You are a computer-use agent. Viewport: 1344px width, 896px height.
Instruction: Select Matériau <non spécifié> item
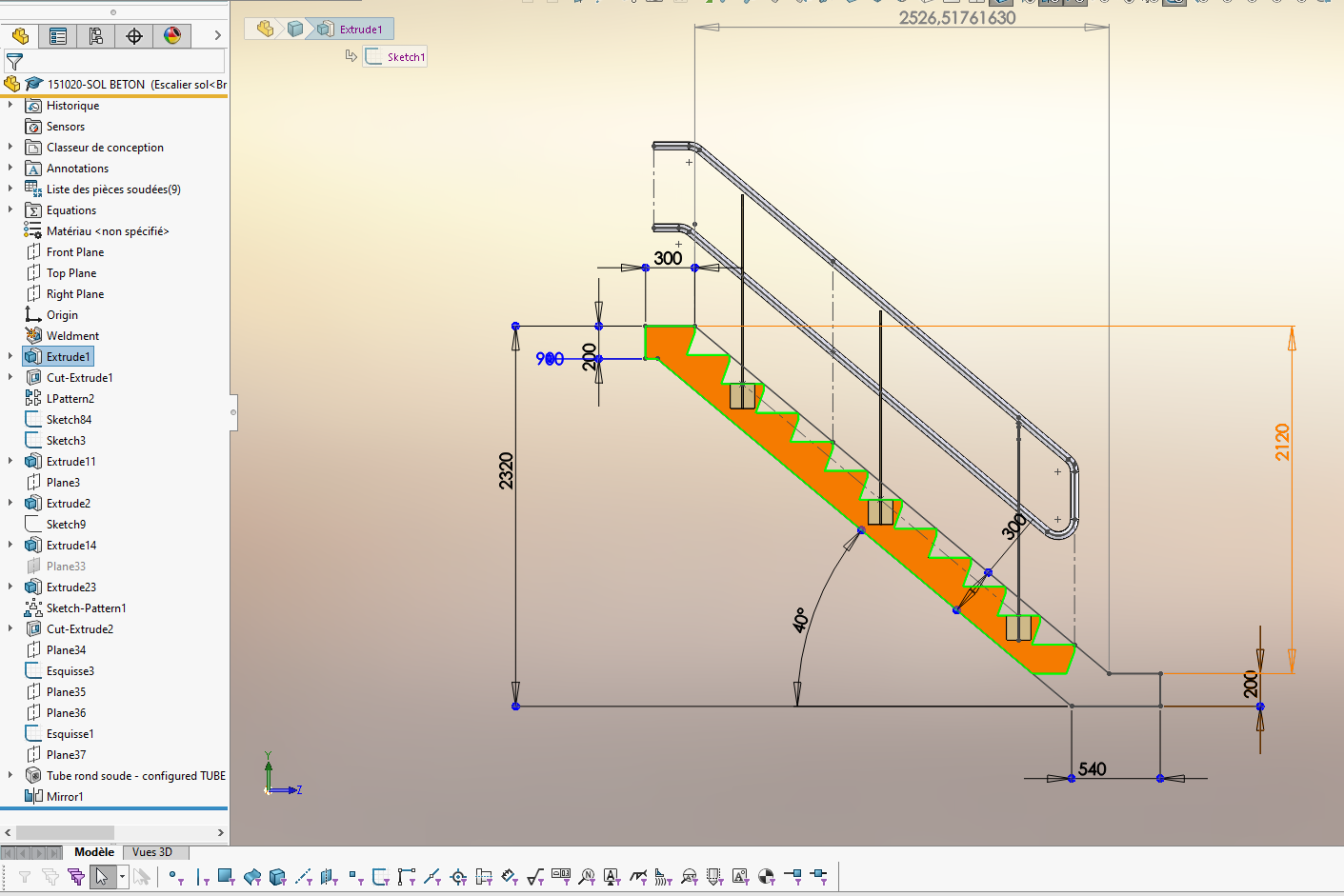click(107, 231)
